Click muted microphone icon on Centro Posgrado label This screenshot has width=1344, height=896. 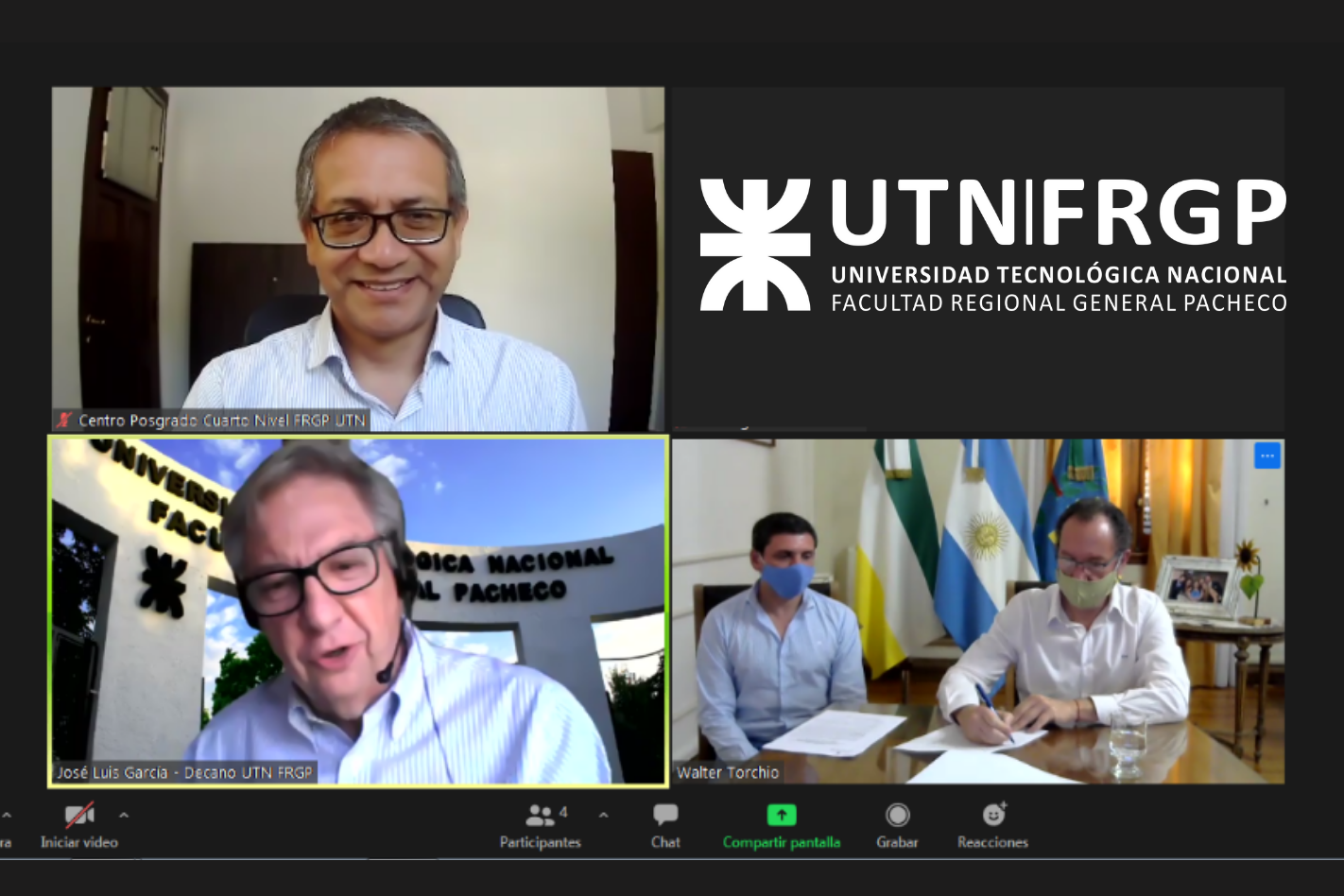pos(64,421)
